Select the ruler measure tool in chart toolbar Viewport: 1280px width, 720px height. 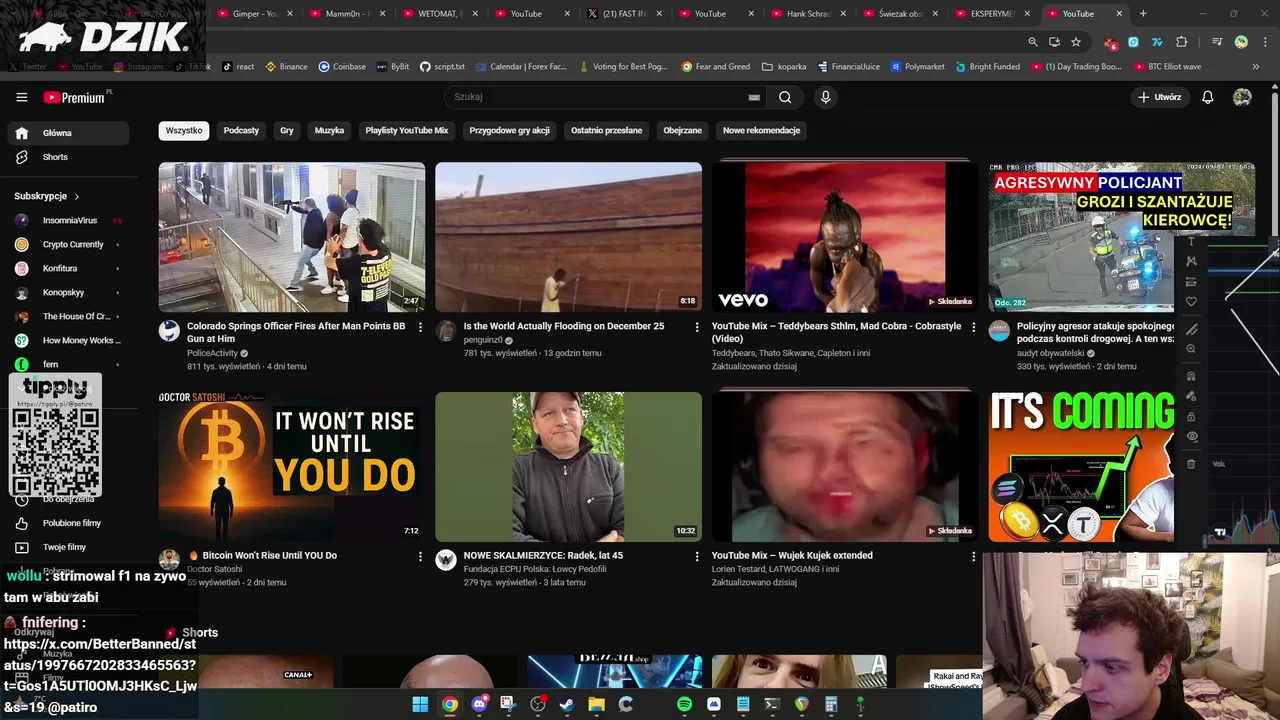coord(1191,329)
